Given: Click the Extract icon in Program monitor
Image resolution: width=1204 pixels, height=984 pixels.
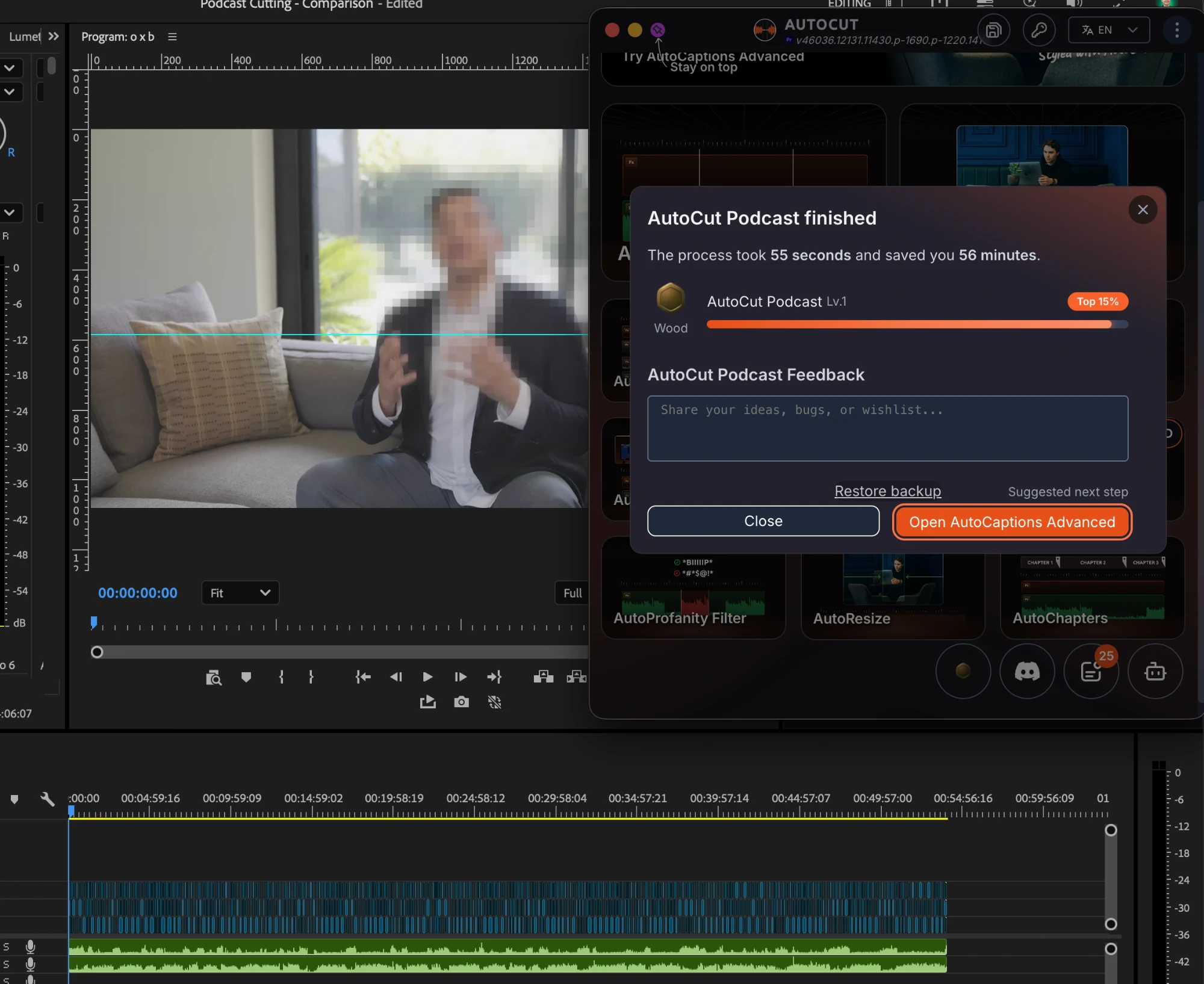Looking at the screenshot, I should [x=576, y=677].
